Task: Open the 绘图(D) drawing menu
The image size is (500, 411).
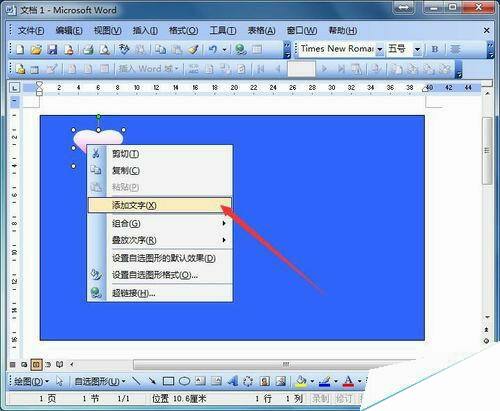Action: (31, 381)
